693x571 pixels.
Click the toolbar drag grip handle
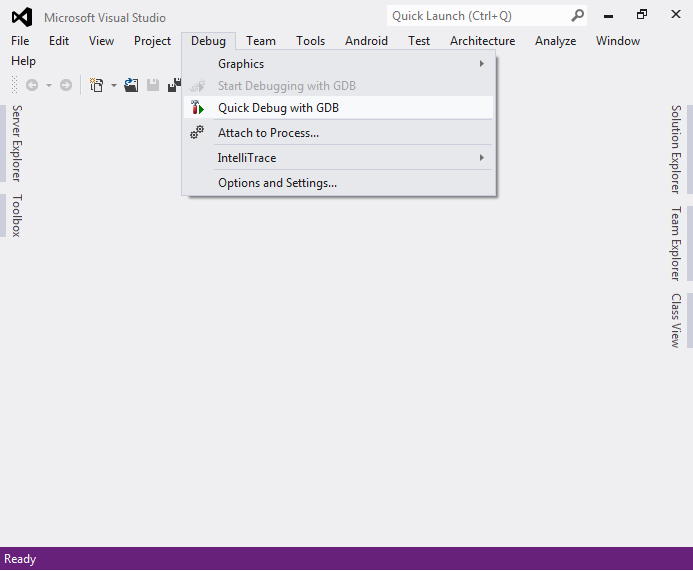[14, 85]
